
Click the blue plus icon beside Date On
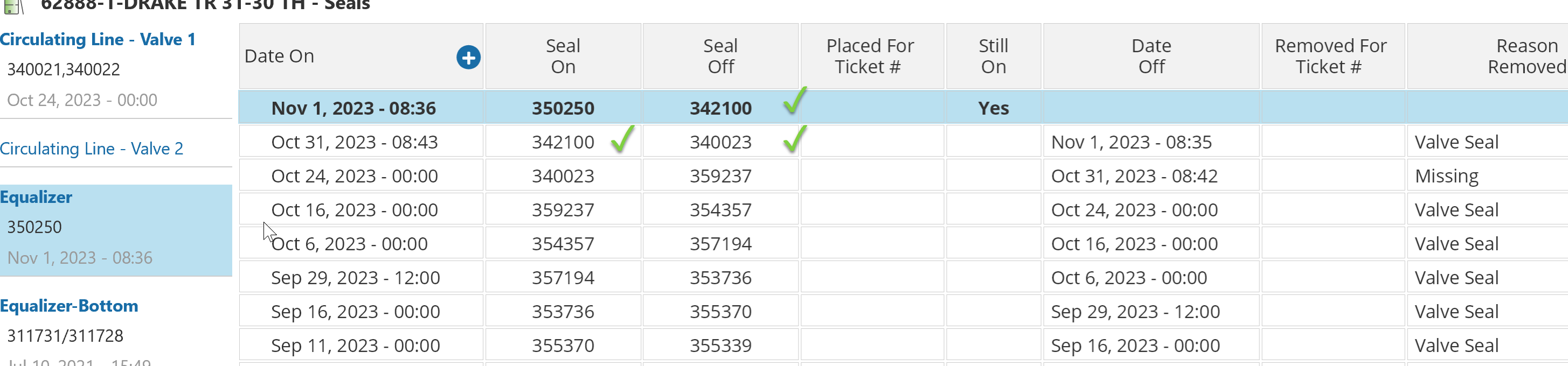(468, 58)
